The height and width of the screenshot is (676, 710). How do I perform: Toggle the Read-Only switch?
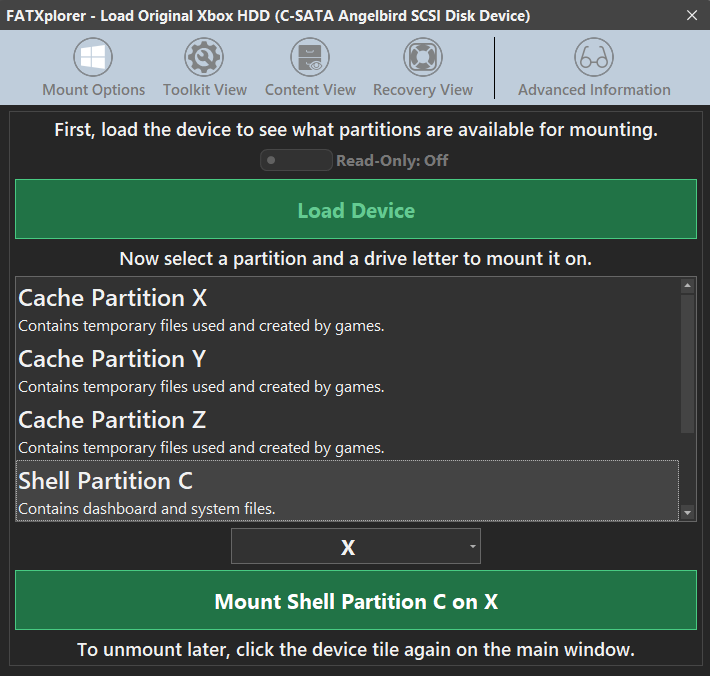(x=296, y=160)
